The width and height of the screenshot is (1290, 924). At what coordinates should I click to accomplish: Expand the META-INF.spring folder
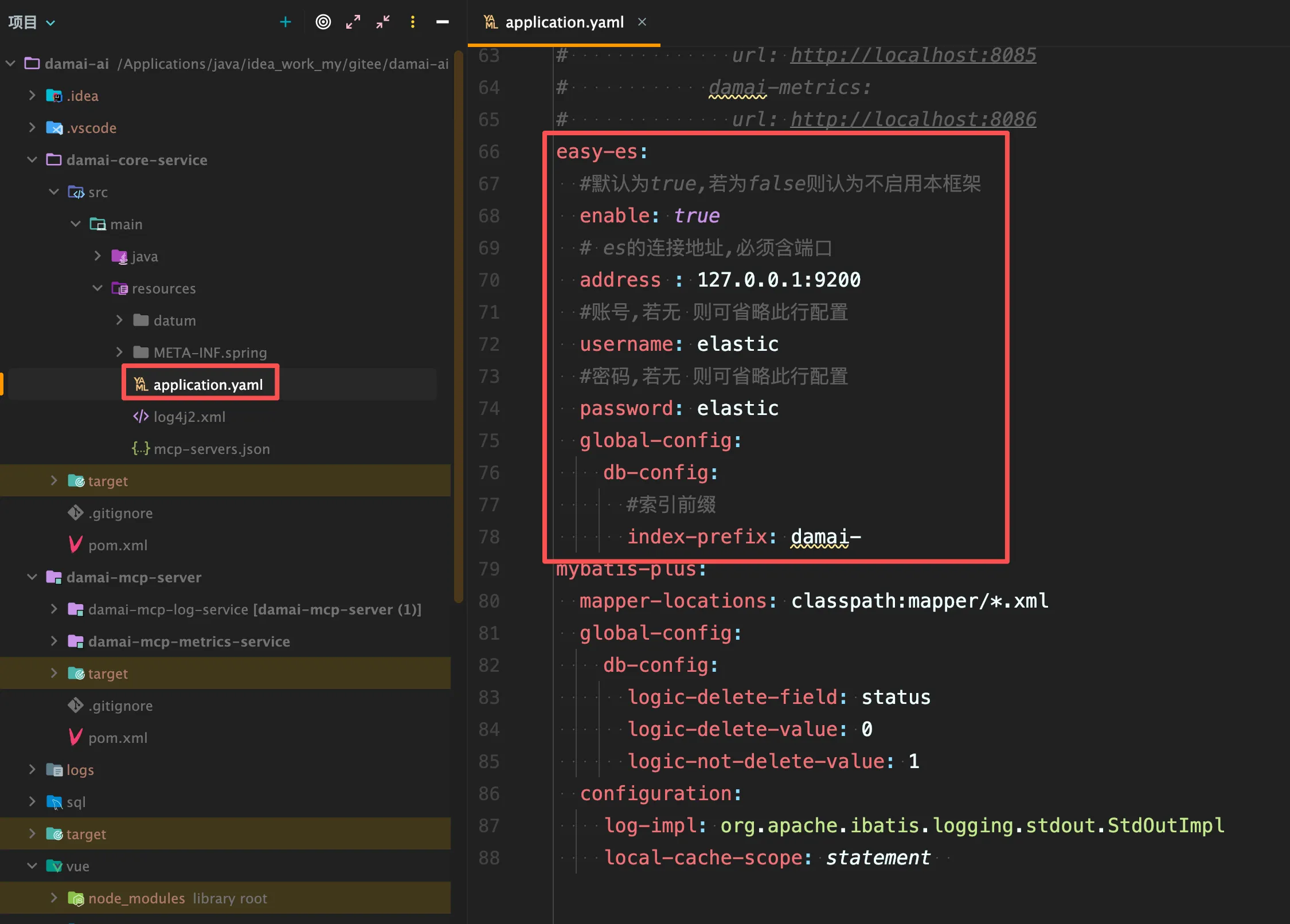click(x=119, y=353)
